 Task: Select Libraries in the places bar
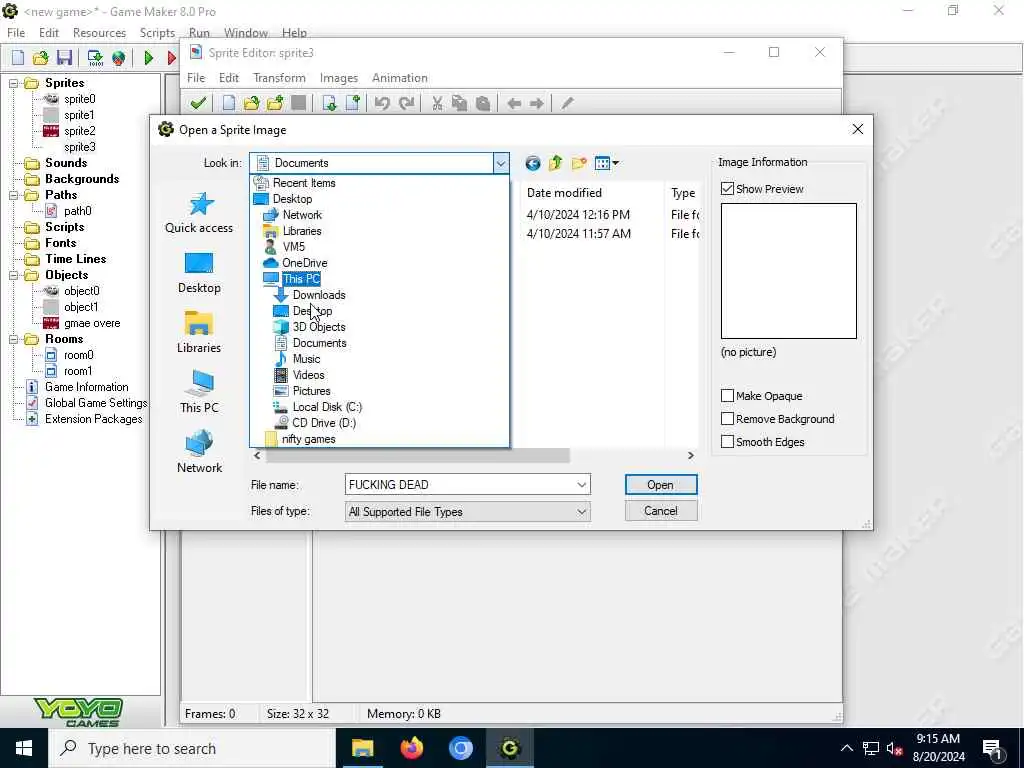[x=199, y=333]
